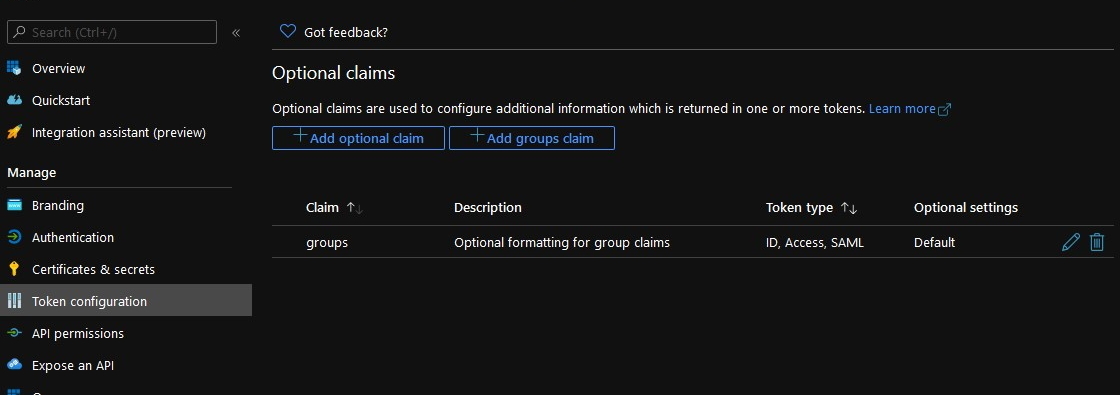Sort by Claim column arrows
Image resolution: width=1120 pixels, height=395 pixels.
pos(354,208)
